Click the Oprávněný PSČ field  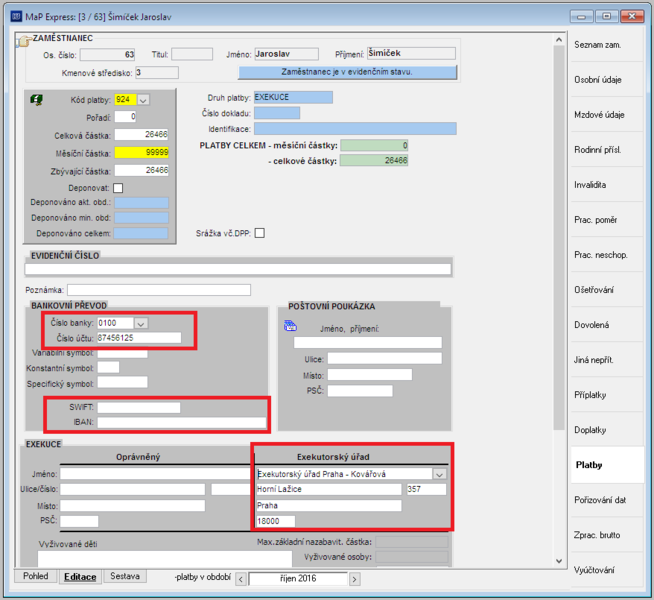79,521
